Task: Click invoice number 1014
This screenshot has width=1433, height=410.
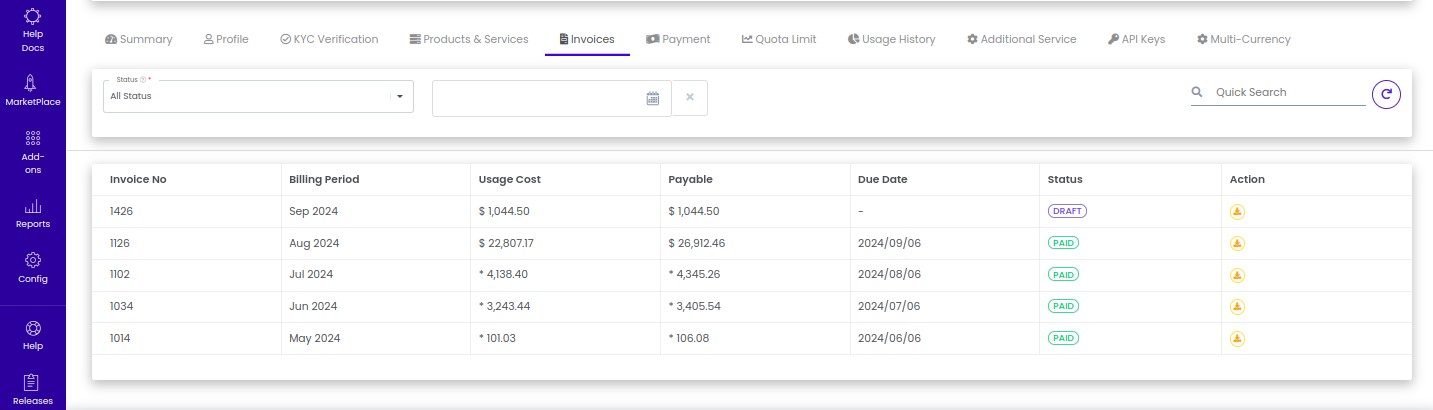Action: 120,338
